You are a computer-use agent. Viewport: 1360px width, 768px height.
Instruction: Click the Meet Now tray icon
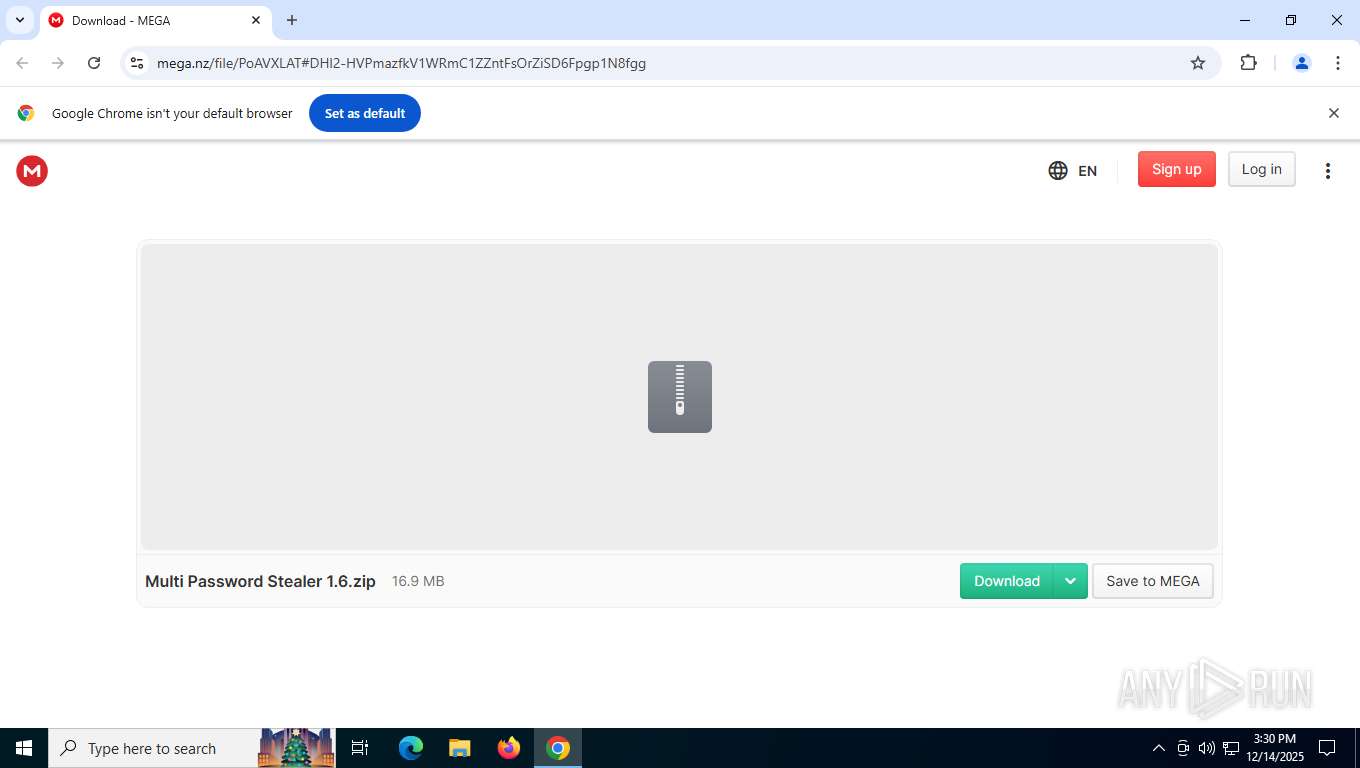(1183, 748)
